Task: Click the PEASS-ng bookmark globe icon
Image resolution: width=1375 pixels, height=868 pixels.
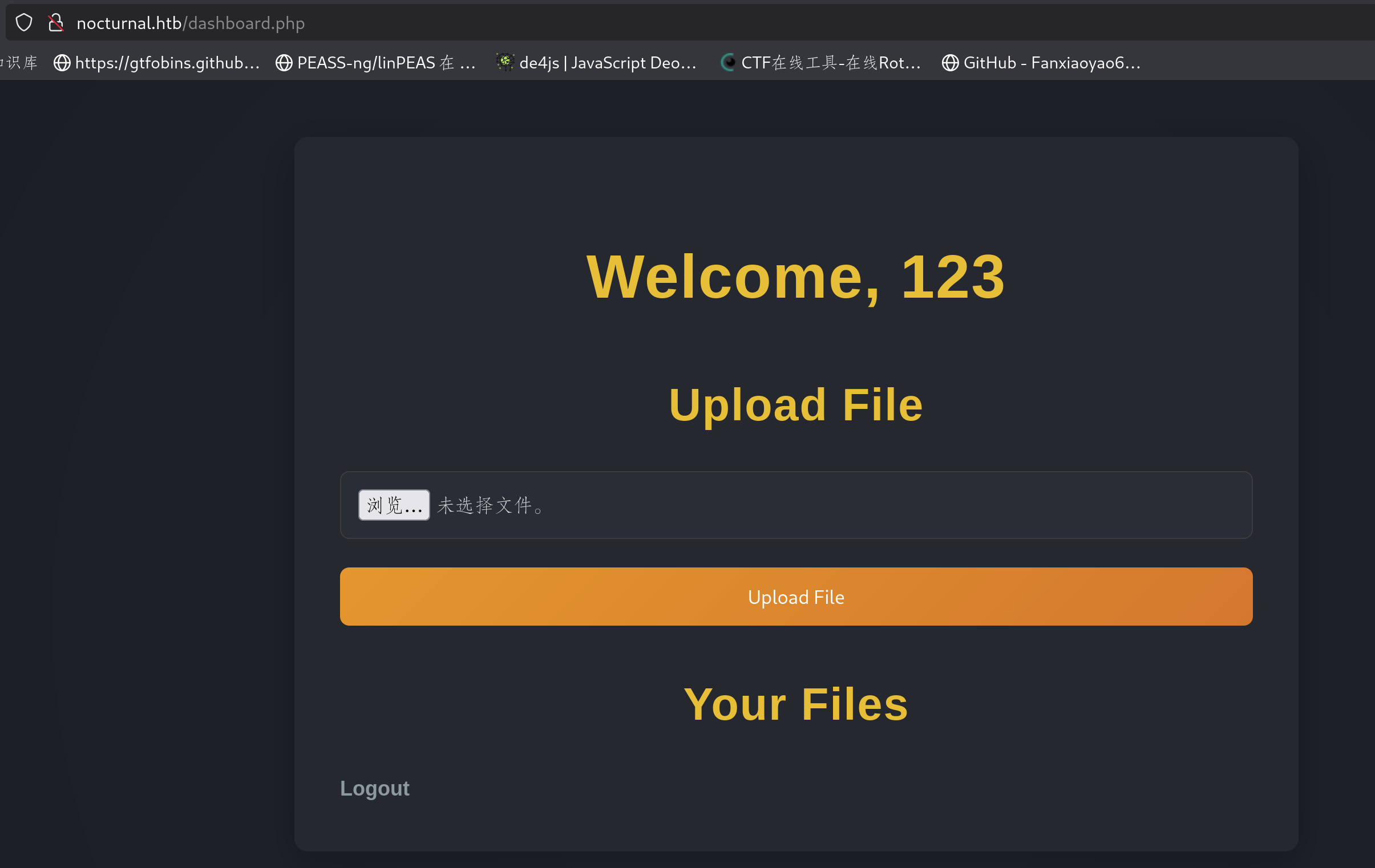Action: click(284, 63)
